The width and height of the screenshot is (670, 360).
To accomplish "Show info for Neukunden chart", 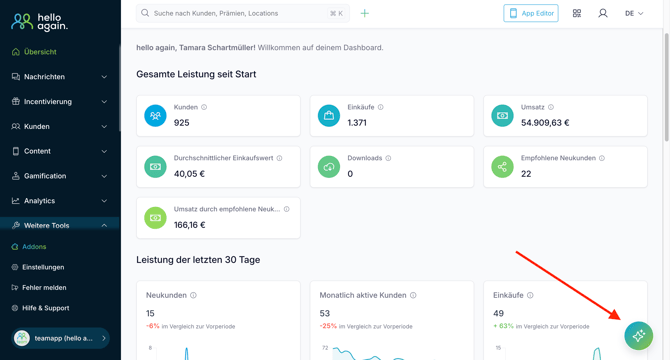I will 193,295.
